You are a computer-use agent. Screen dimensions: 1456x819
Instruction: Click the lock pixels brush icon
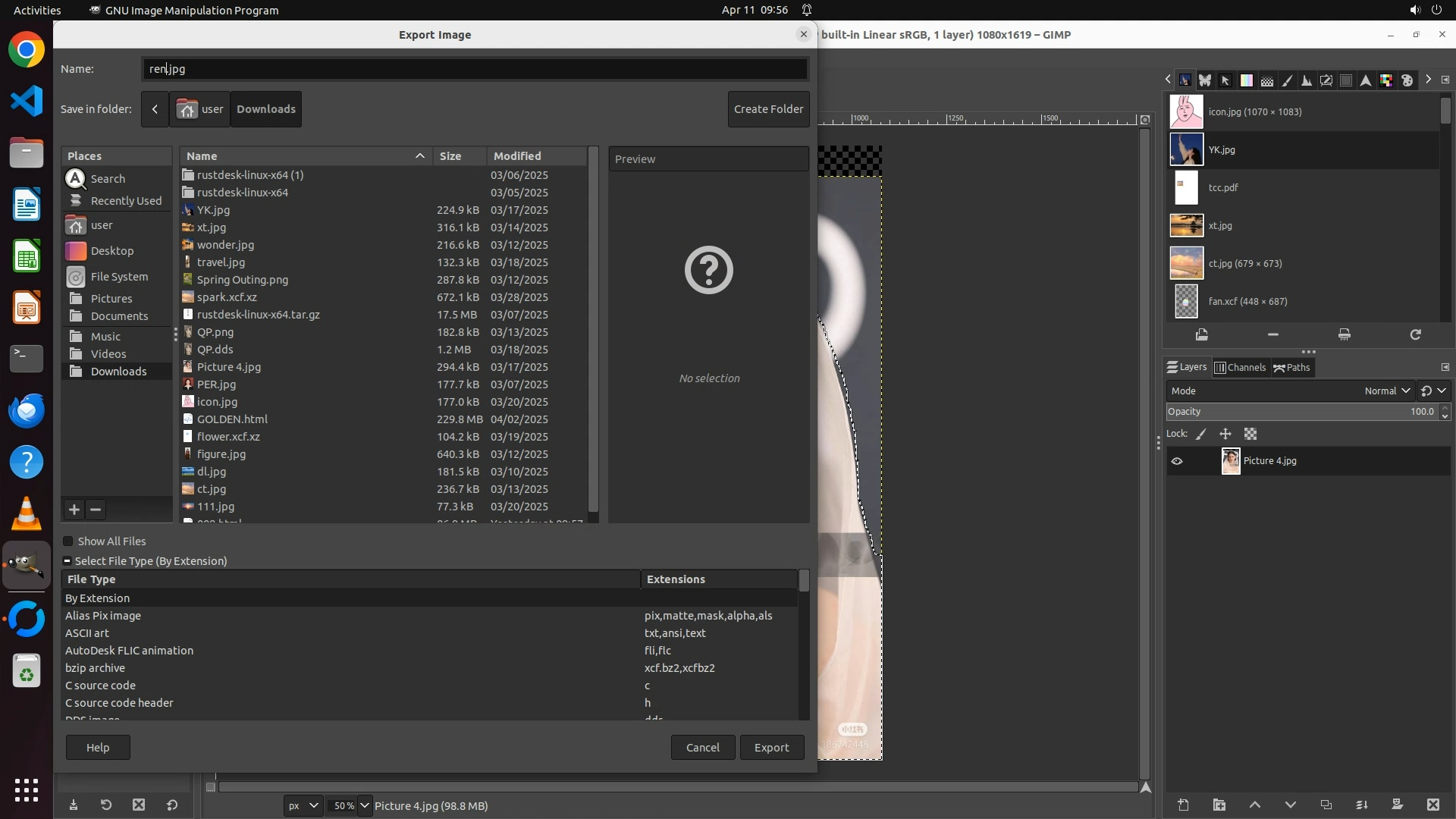[x=1201, y=435]
